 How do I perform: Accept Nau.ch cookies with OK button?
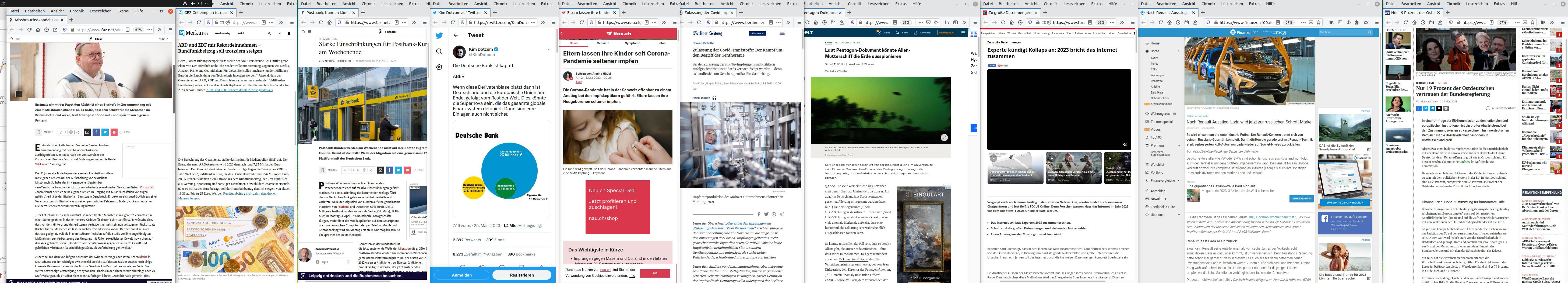[655, 273]
